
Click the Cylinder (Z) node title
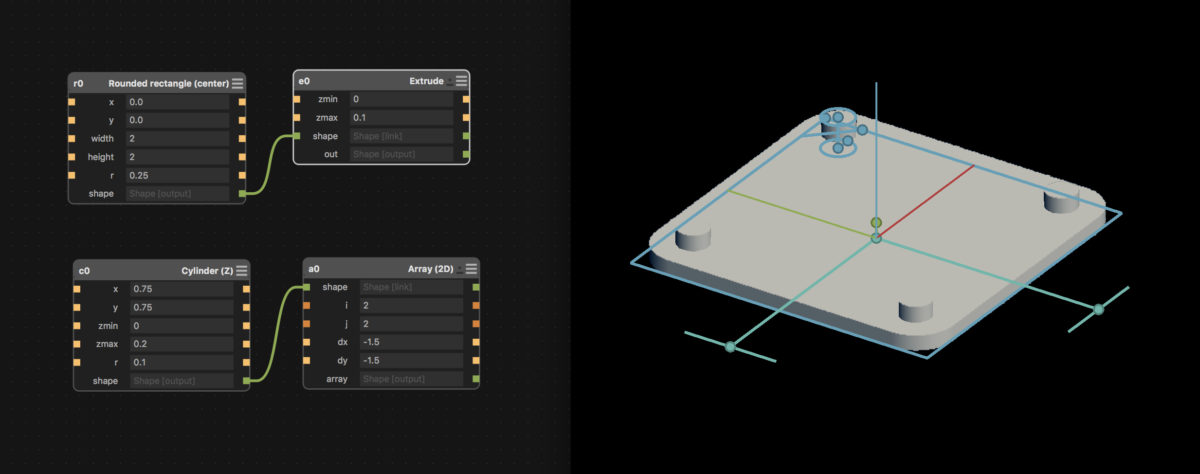pos(207,270)
